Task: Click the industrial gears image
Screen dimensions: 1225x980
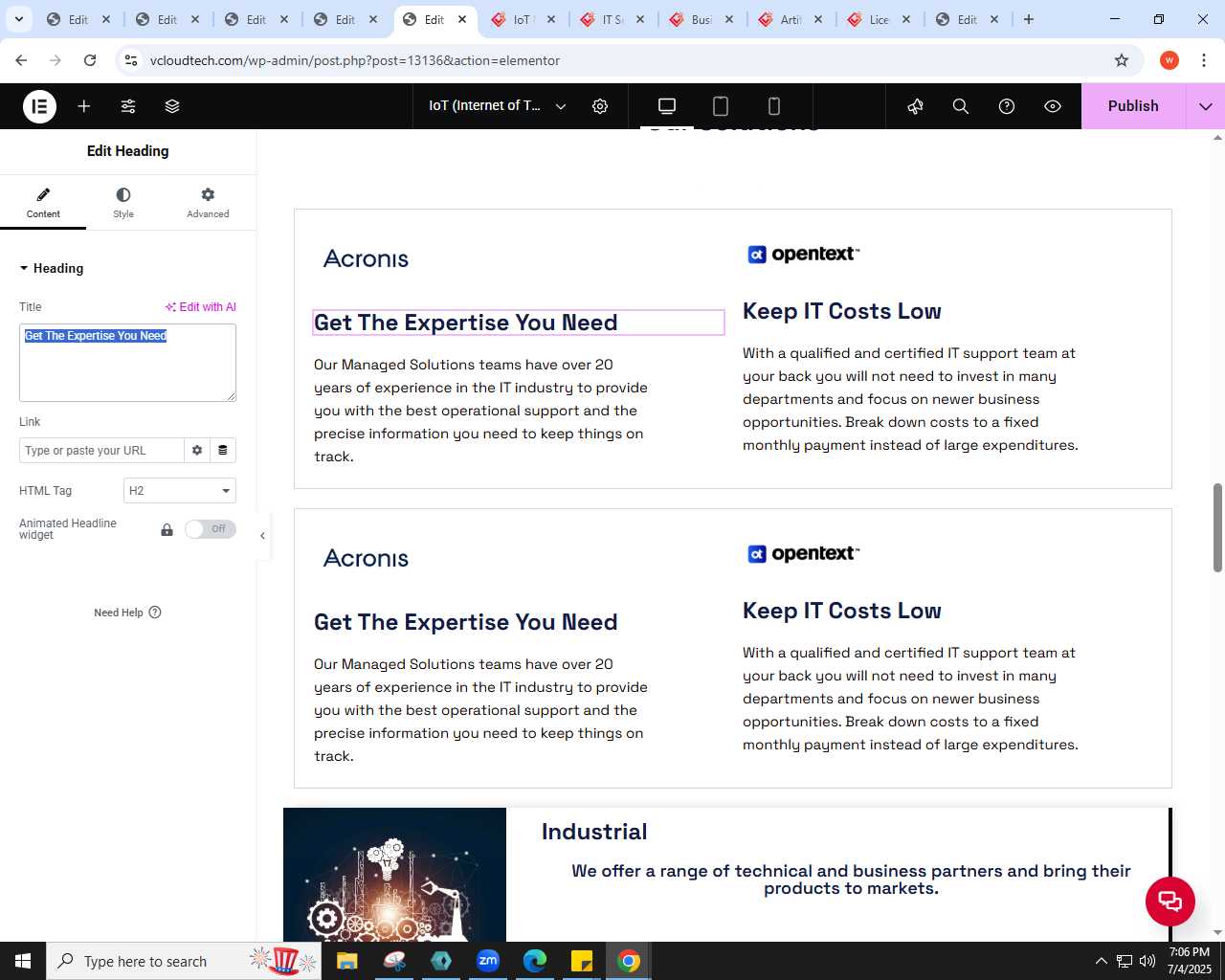Action: coord(394,875)
